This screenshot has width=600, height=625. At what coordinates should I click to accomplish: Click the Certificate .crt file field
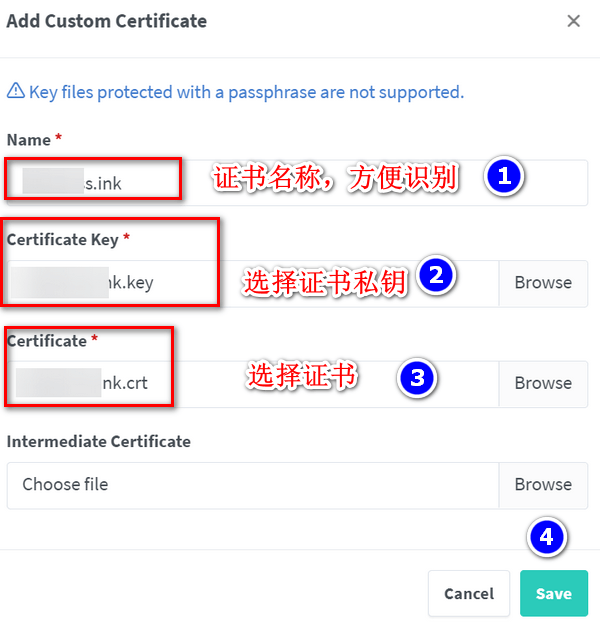pos(250,384)
